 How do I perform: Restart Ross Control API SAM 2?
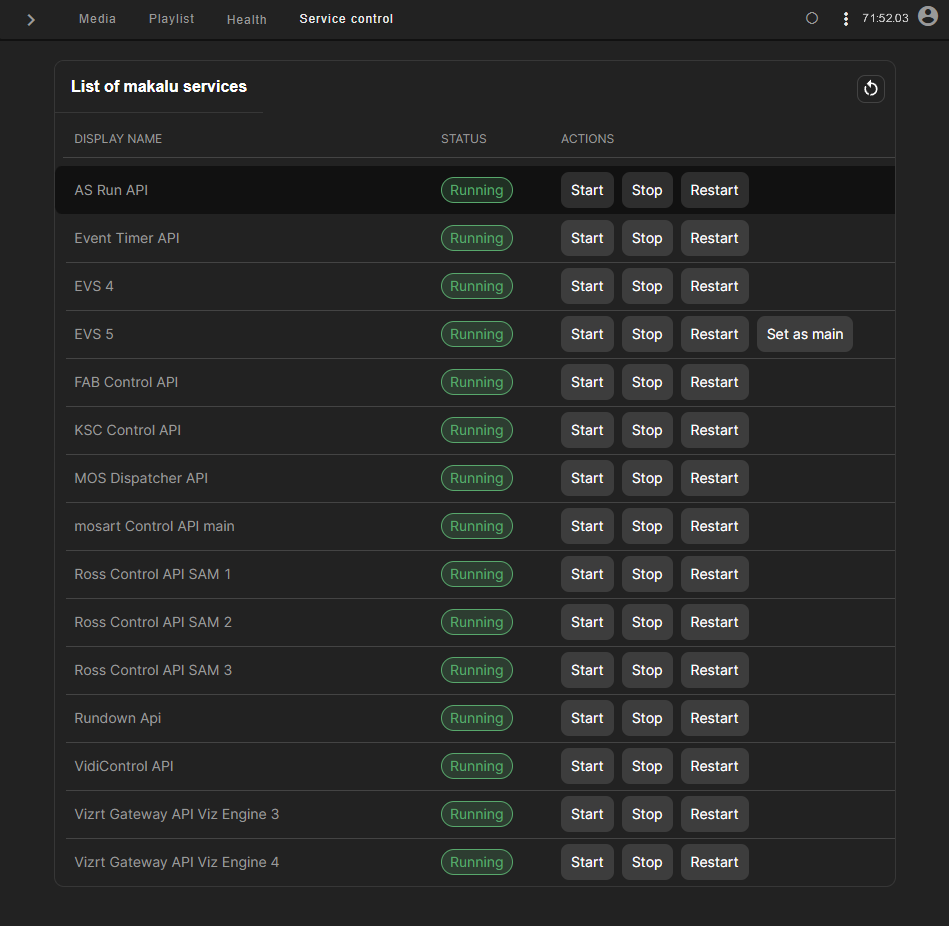point(714,622)
